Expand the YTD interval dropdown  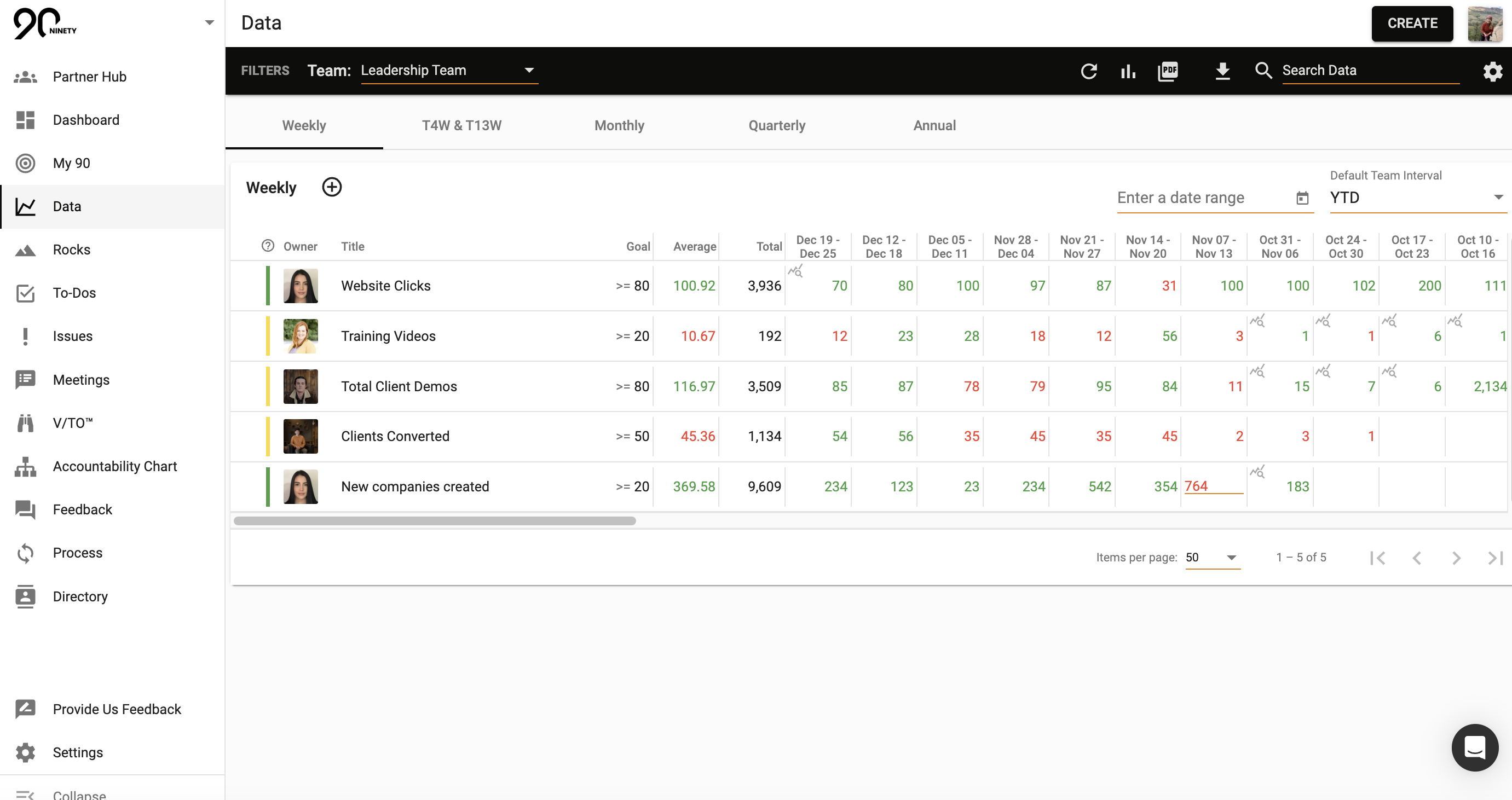click(1416, 198)
